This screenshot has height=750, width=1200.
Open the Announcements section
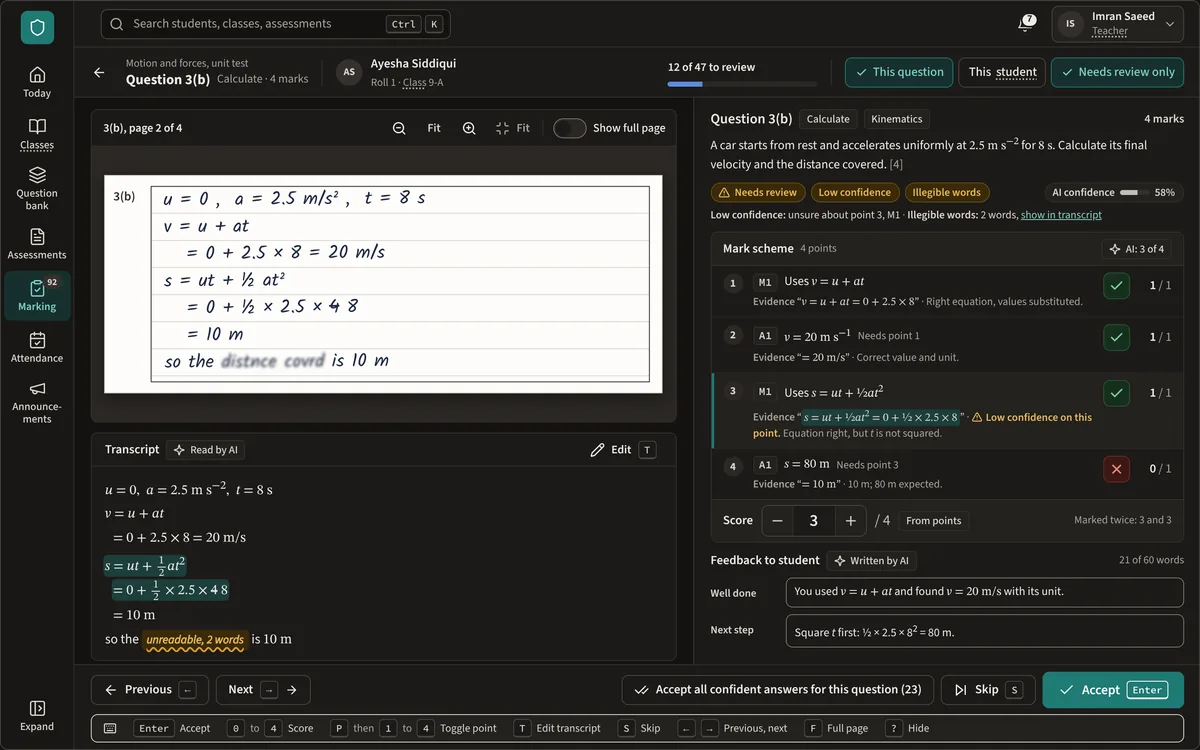(37, 402)
